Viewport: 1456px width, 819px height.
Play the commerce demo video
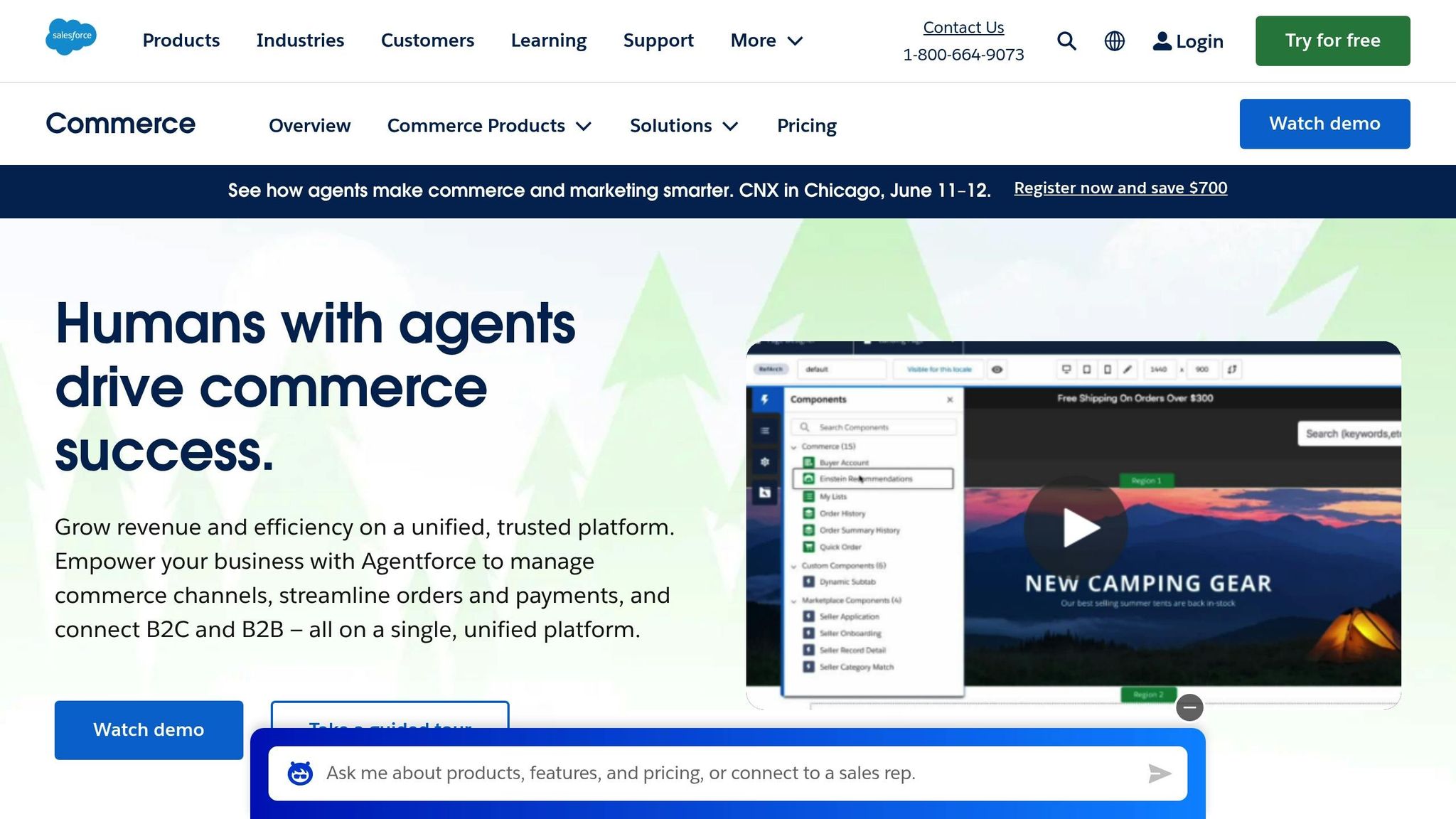click(1076, 528)
